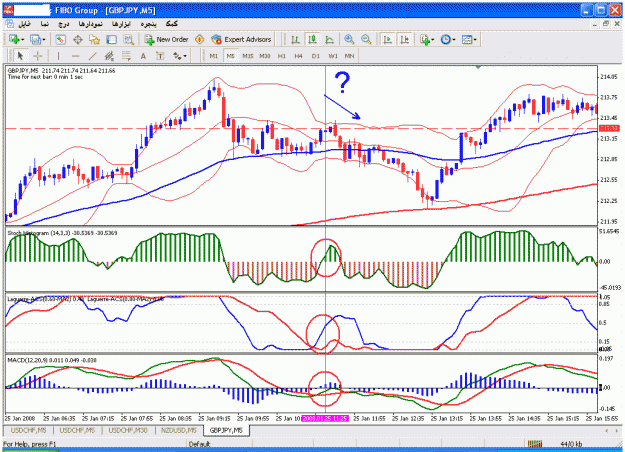Screen dimensions: 625x452
Task: Open the ابزارها (Tools) menu
Action: (x=121, y=24)
